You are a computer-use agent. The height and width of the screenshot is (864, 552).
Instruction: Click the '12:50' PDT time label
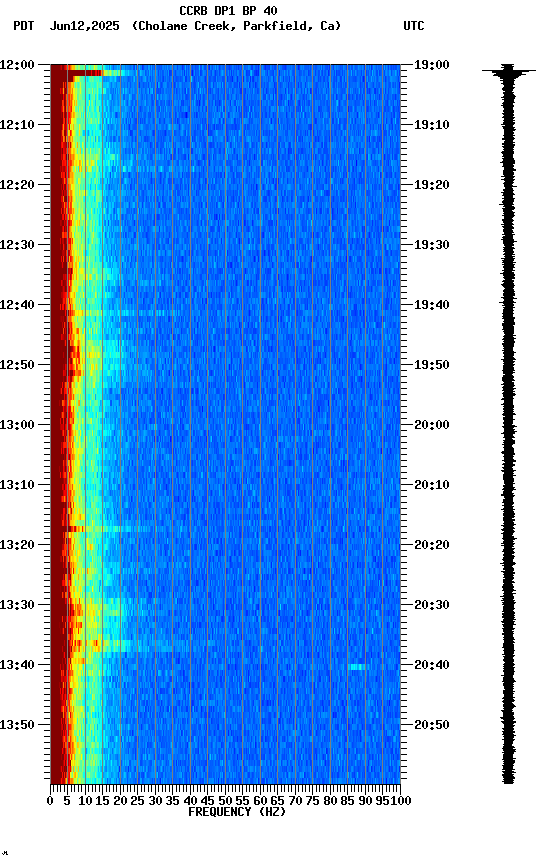[x=17, y=365]
